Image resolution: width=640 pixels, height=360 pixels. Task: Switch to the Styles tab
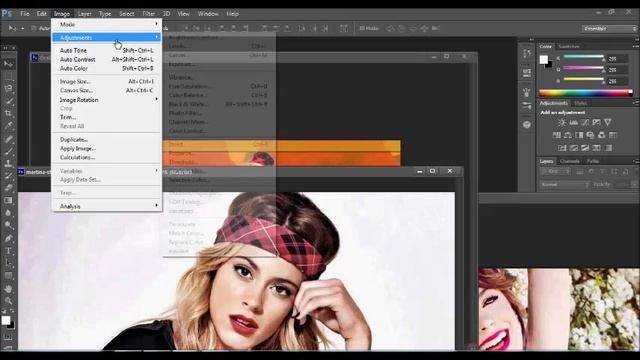click(580, 103)
